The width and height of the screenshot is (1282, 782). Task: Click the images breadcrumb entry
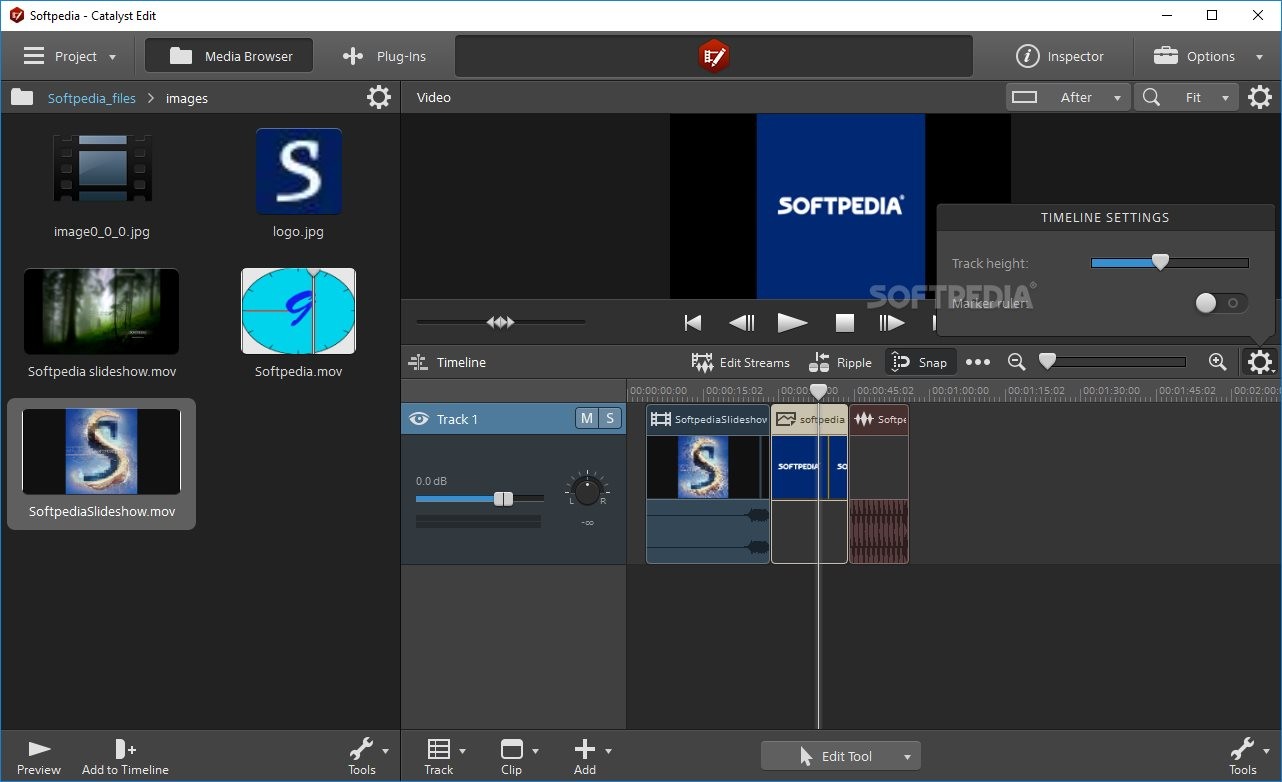(x=187, y=98)
